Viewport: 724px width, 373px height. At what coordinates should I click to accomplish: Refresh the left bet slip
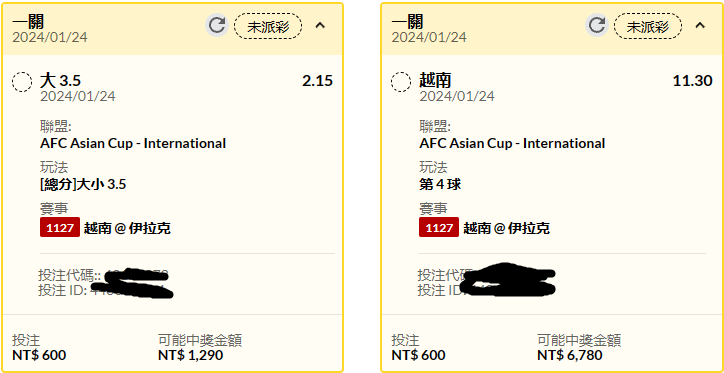(x=217, y=25)
